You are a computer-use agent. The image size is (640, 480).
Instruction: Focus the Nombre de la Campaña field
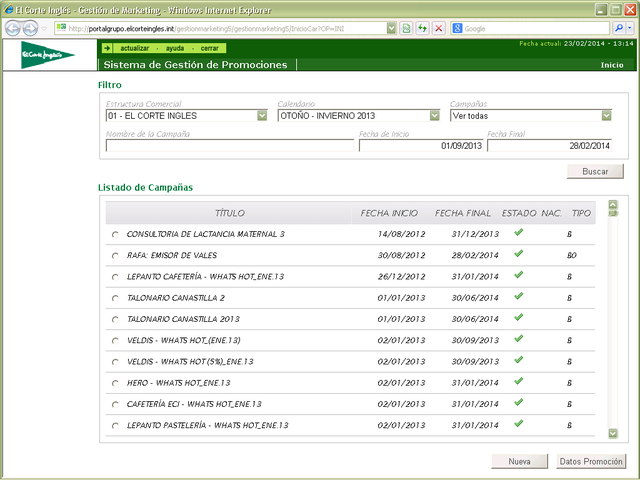230,145
